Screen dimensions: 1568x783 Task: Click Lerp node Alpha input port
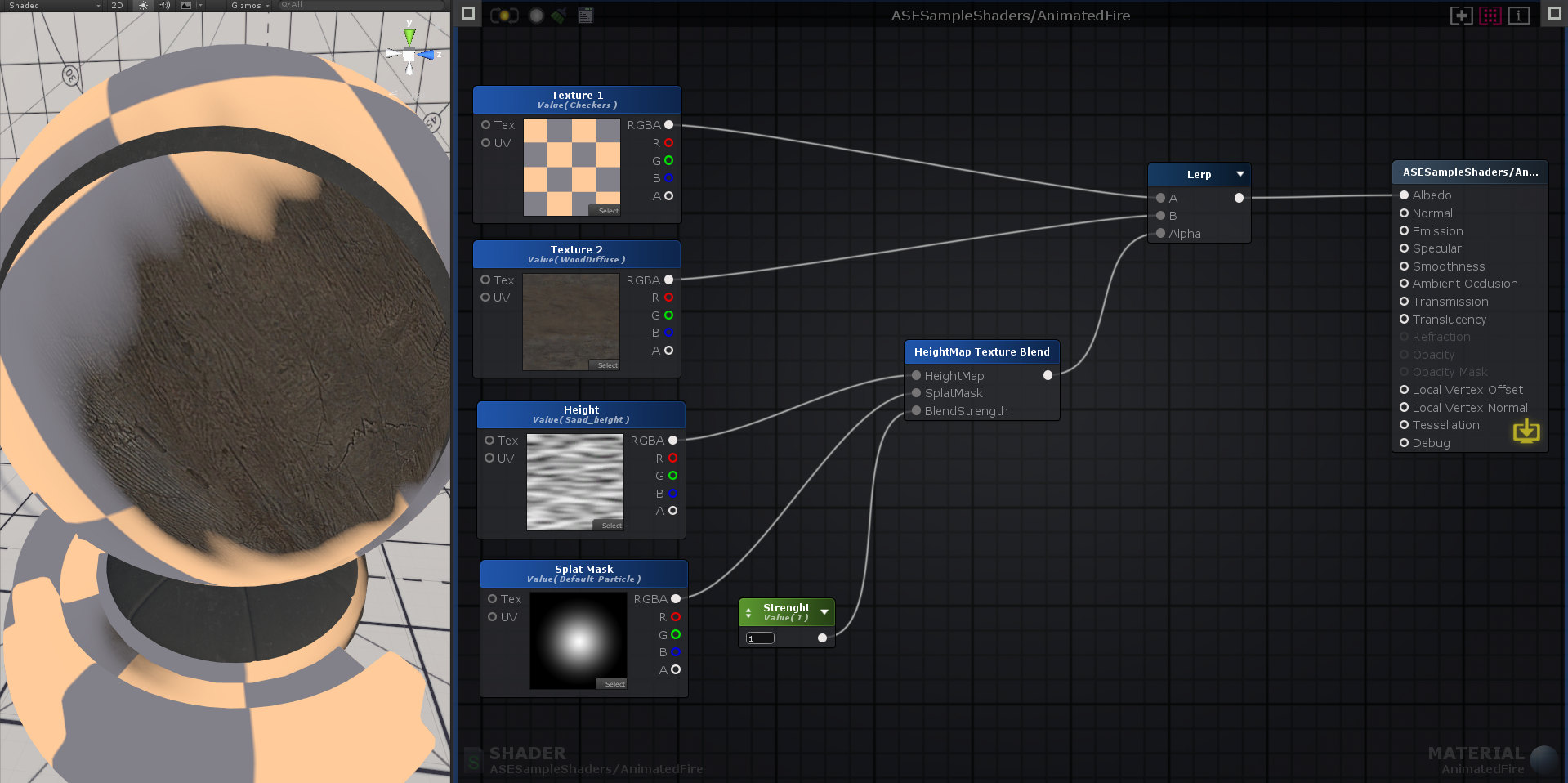coord(1160,234)
